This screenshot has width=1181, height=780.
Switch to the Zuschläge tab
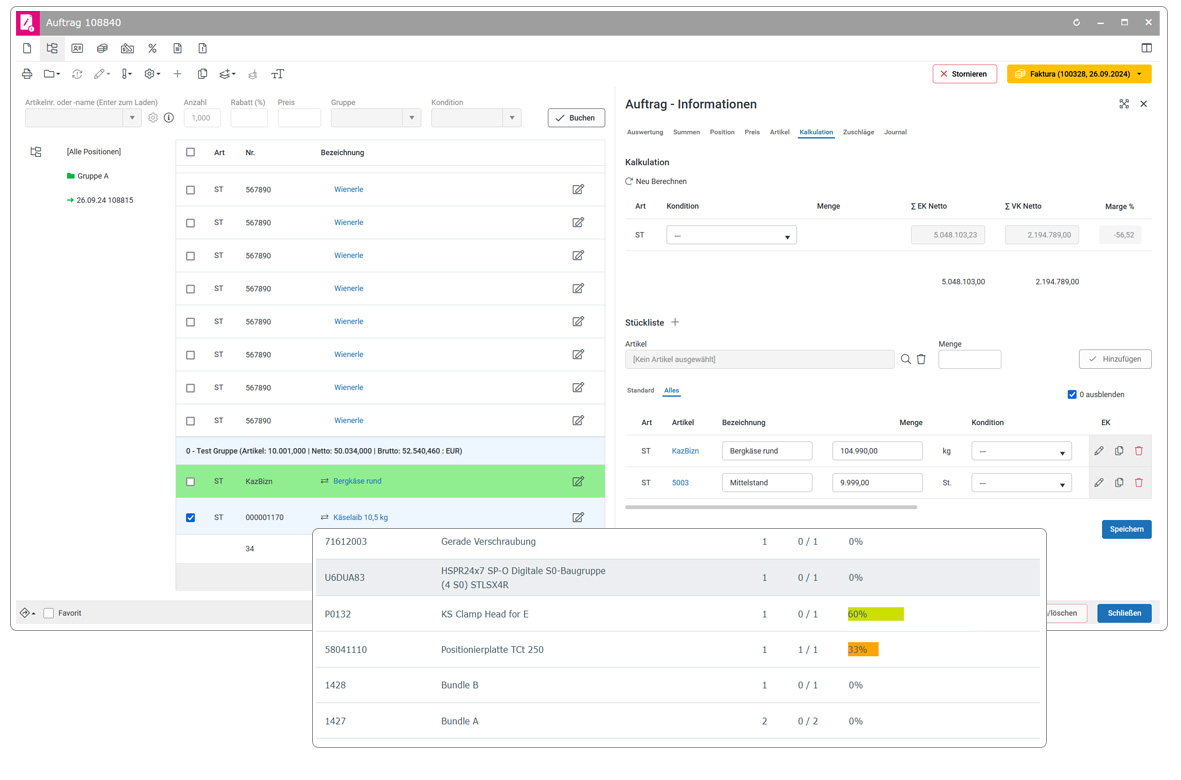coord(858,133)
